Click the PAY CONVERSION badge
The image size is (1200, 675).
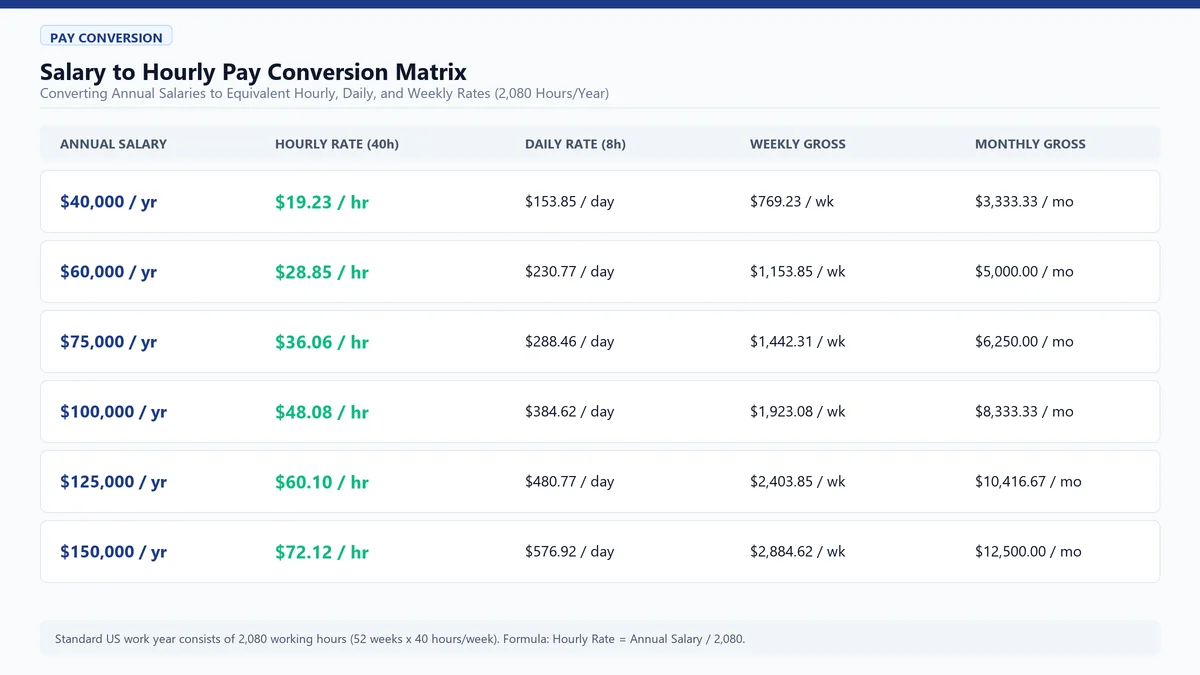coord(106,37)
